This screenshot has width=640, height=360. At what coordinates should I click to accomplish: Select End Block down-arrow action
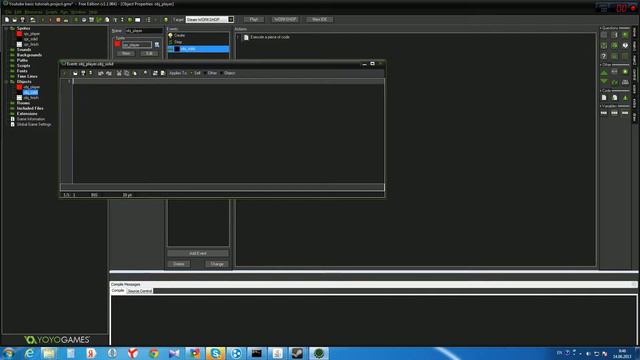click(x=604, y=82)
